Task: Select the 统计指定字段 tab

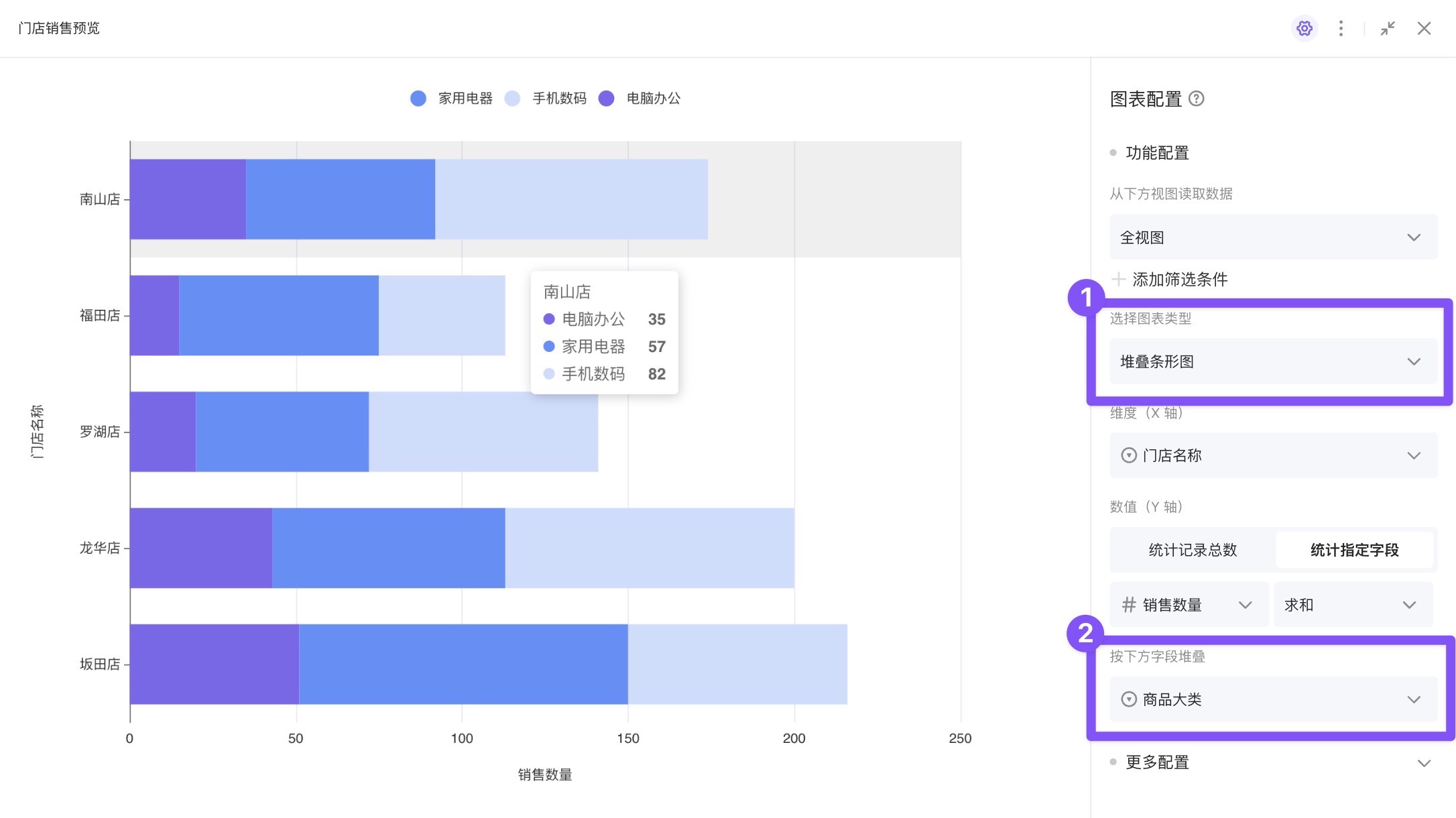Action: (1354, 550)
